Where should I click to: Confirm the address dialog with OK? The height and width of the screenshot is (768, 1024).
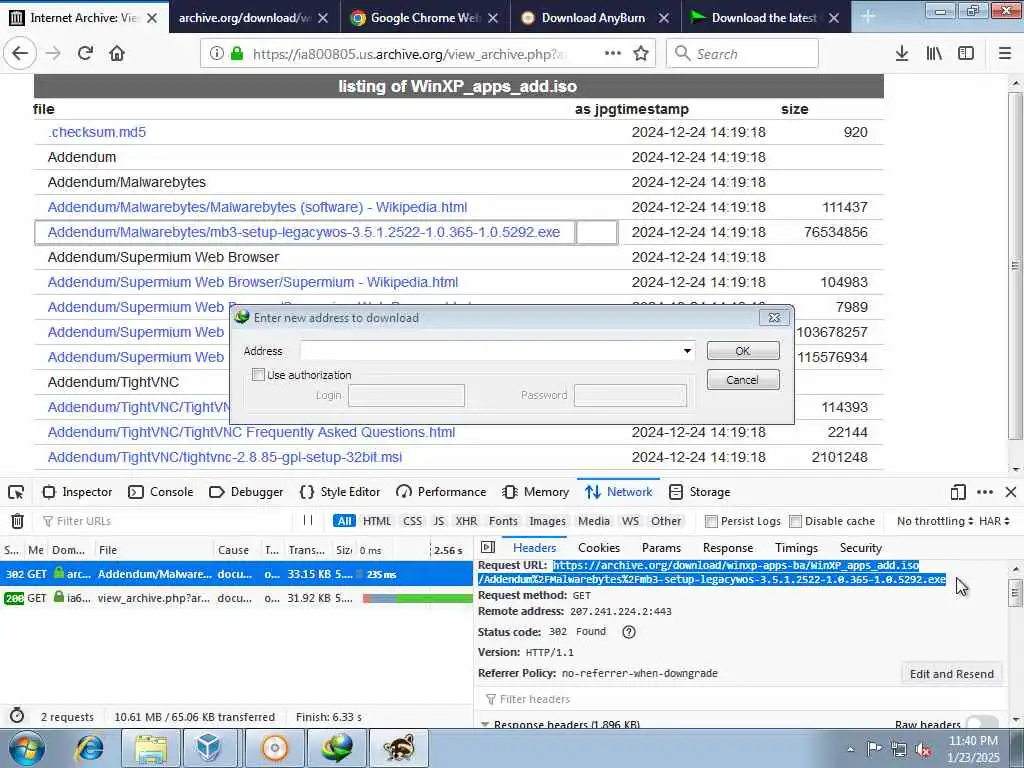tap(743, 351)
